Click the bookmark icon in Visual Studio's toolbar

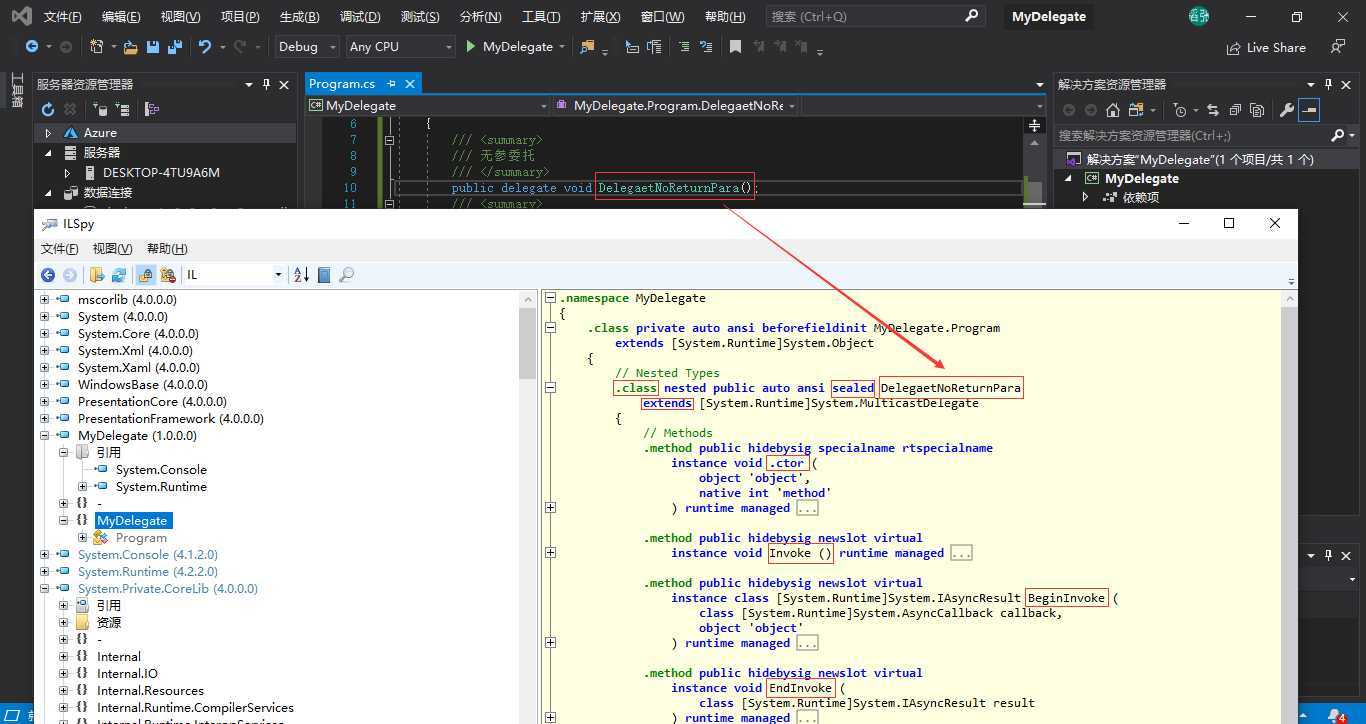[735, 47]
